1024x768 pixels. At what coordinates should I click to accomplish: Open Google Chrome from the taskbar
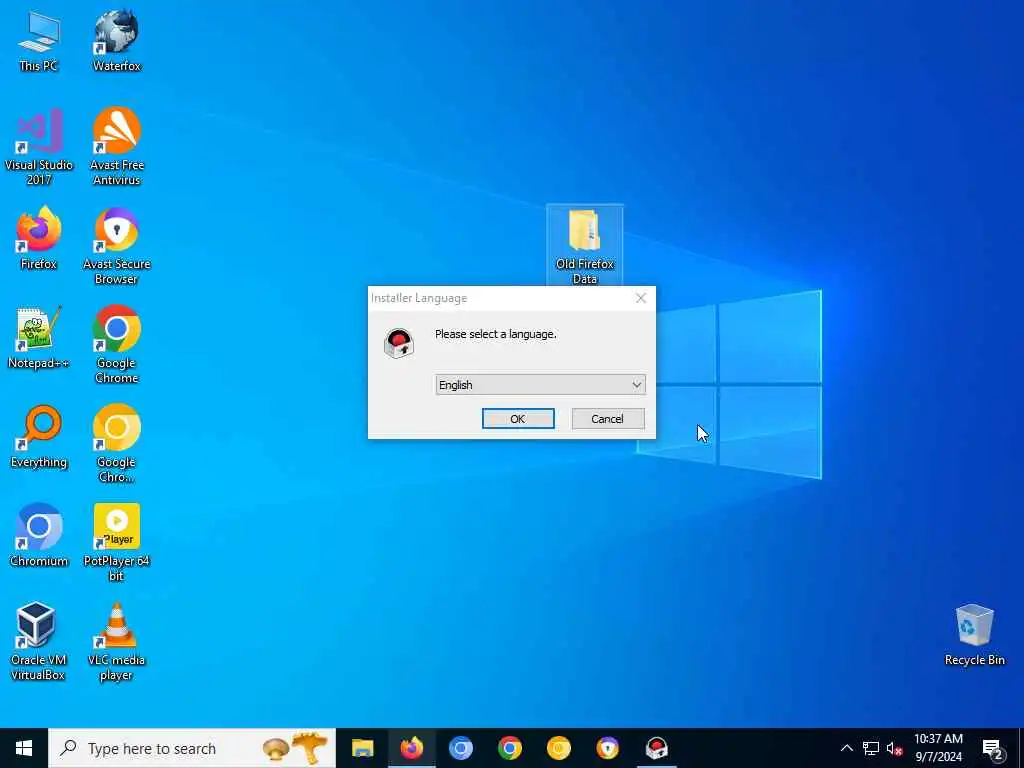[509, 748]
